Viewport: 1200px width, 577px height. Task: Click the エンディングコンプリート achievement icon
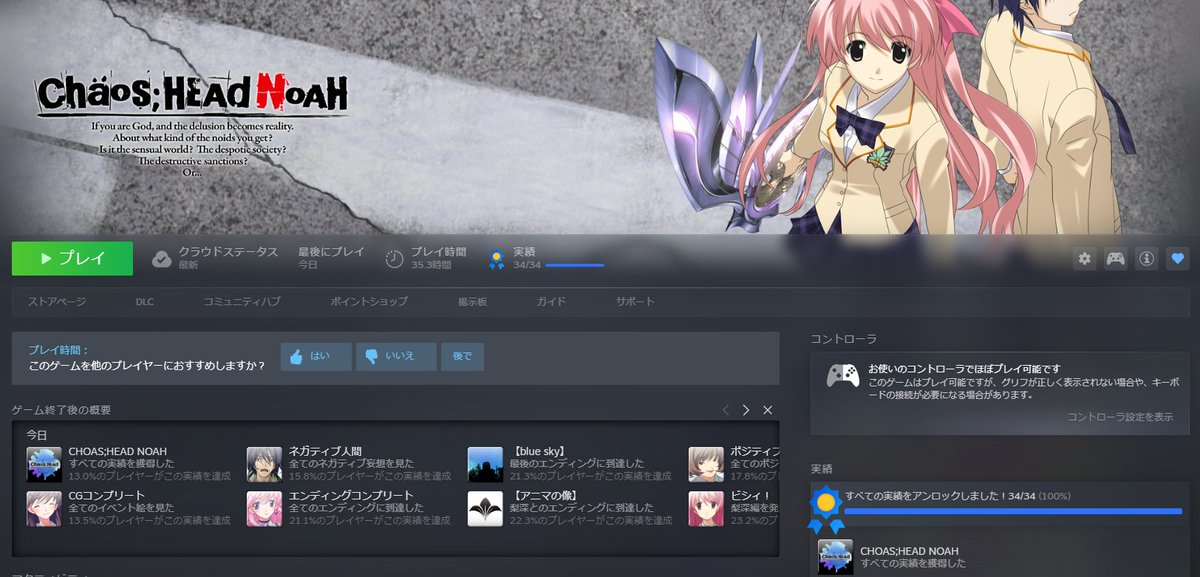pyautogui.click(x=265, y=508)
